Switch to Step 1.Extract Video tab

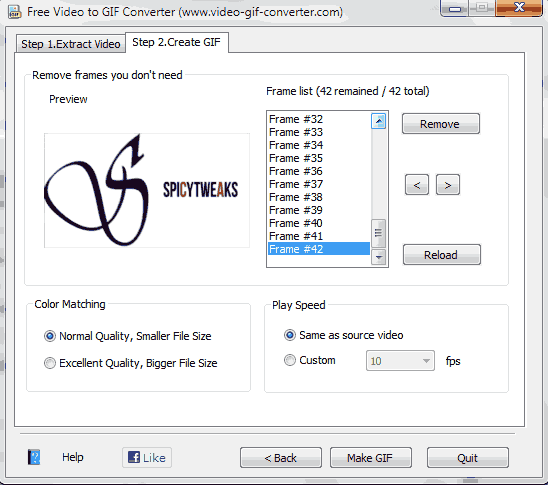tap(71, 44)
